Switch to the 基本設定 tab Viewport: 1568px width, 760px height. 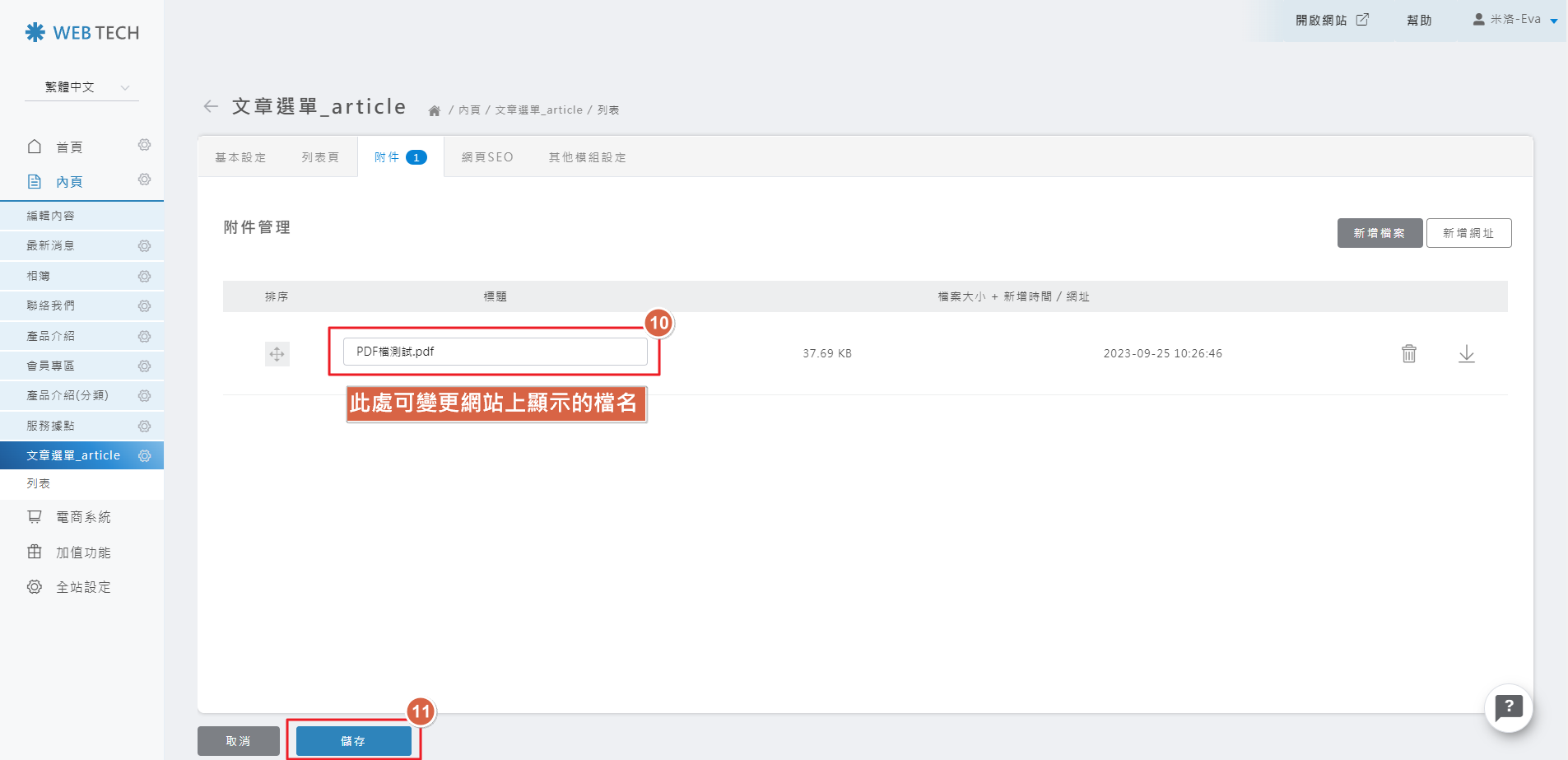coord(240,157)
